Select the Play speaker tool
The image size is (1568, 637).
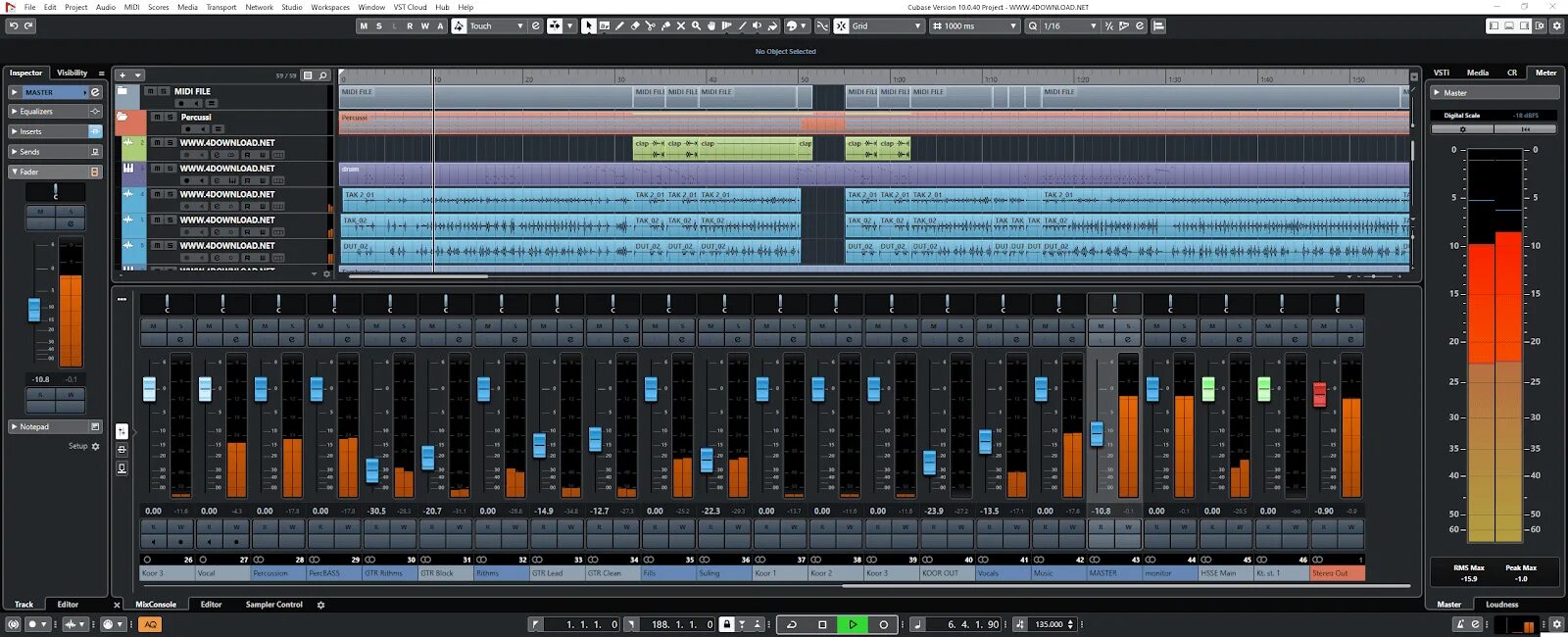click(x=758, y=25)
